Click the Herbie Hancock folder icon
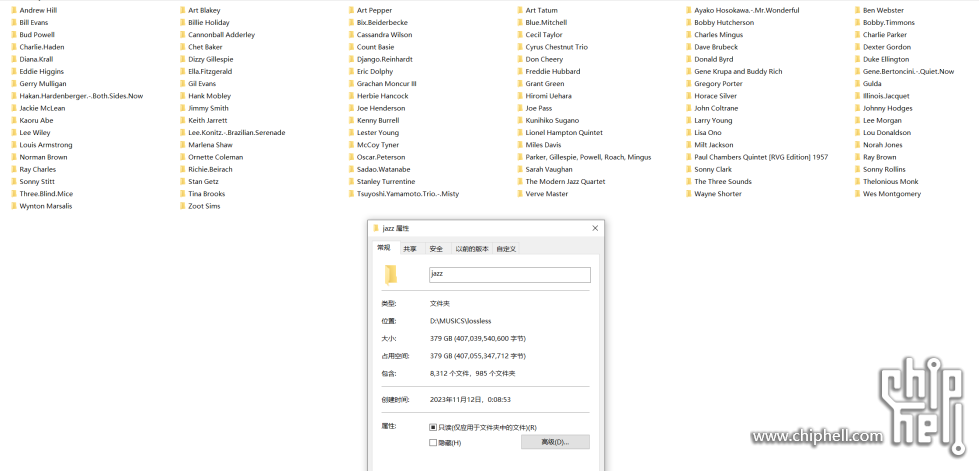Viewport: 979px width, 471px height. (x=351, y=96)
